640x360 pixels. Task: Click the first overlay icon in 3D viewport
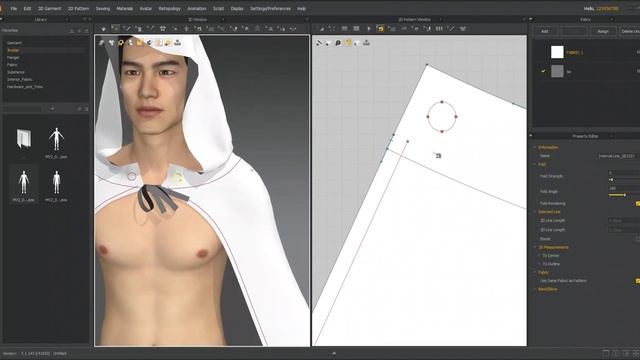click(102, 42)
